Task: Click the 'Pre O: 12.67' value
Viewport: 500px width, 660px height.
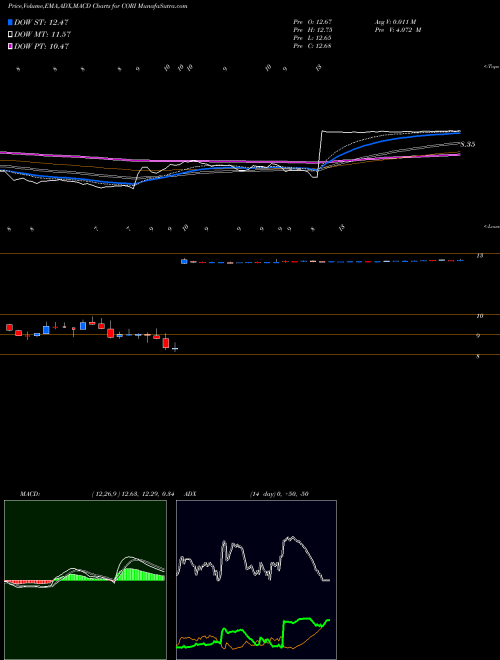Action: coord(313,21)
